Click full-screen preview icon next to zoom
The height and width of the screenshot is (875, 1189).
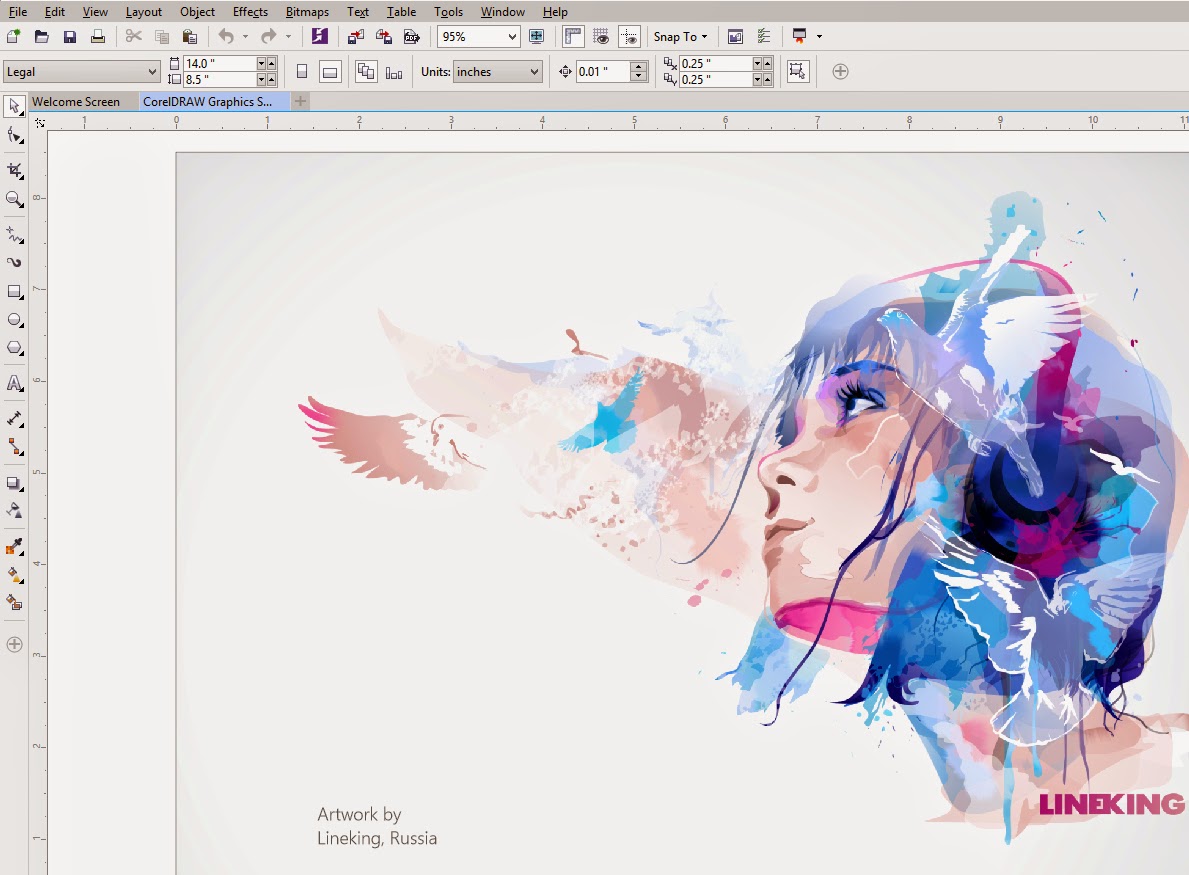pyautogui.click(x=536, y=36)
